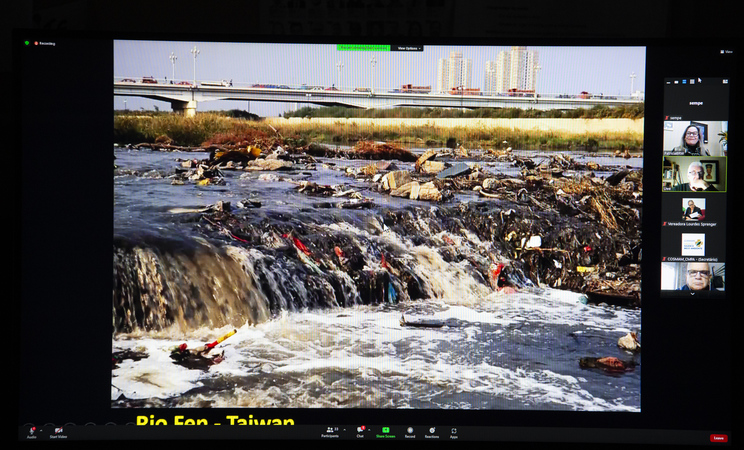Open audio options arrow next to Audio
Viewport: 744px width, 450px height.
(x=41, y=431)
